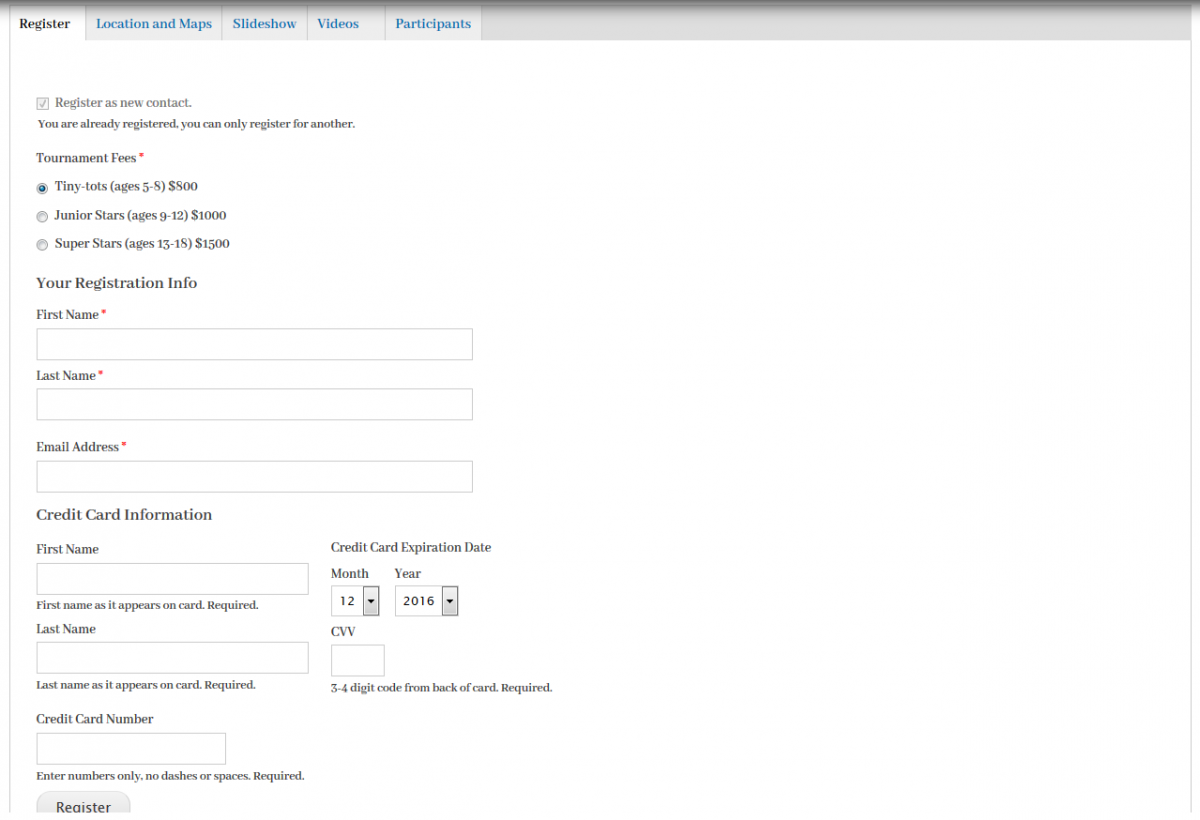This screenshot has height=820, width=1200.
Task: Focus the cardholder First Name field
Action: (x=172, y=578)
